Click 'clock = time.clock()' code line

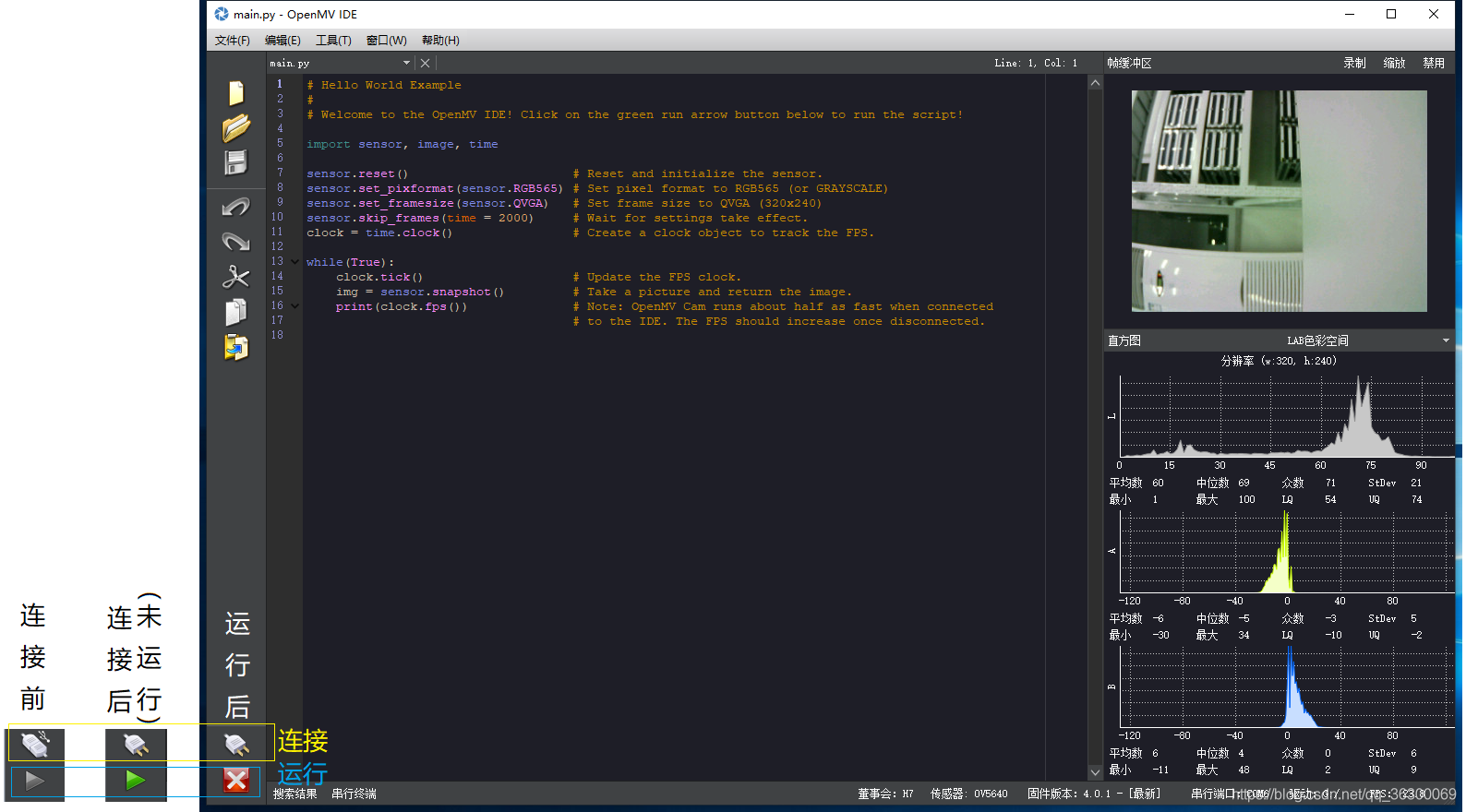tap(379, 233)
